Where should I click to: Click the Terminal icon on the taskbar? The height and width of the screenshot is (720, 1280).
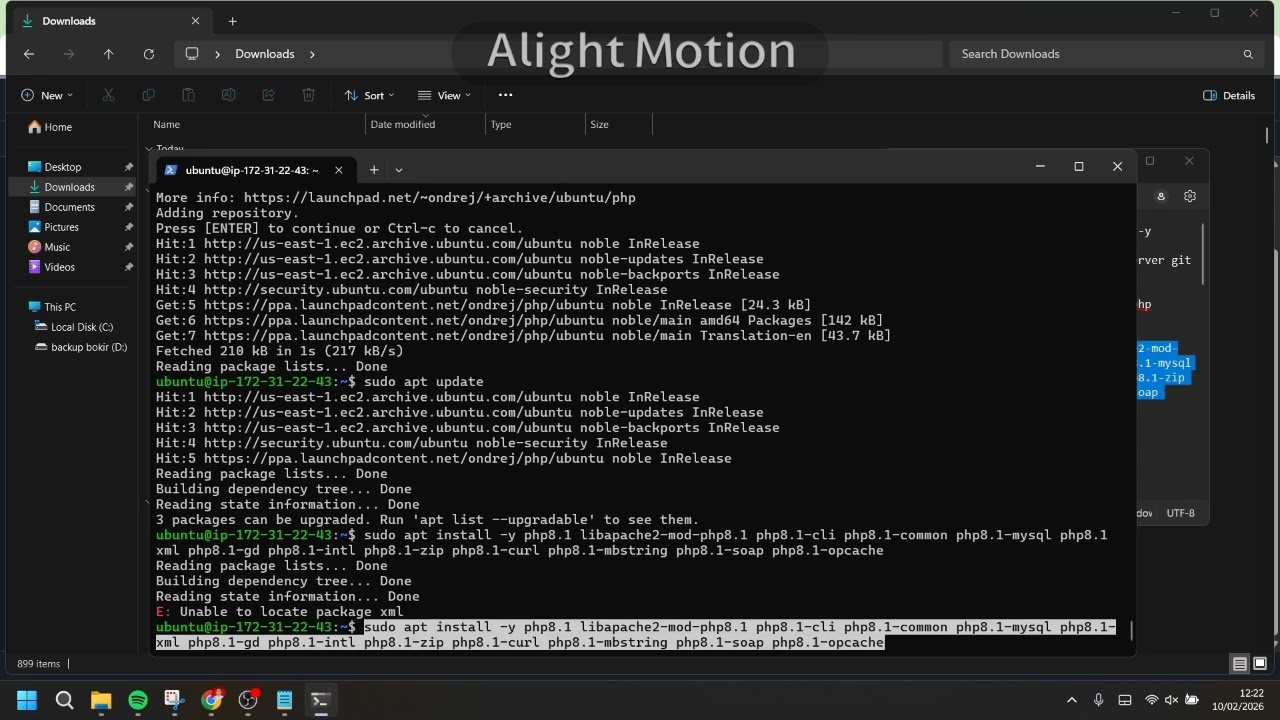[x=321, y=700]
